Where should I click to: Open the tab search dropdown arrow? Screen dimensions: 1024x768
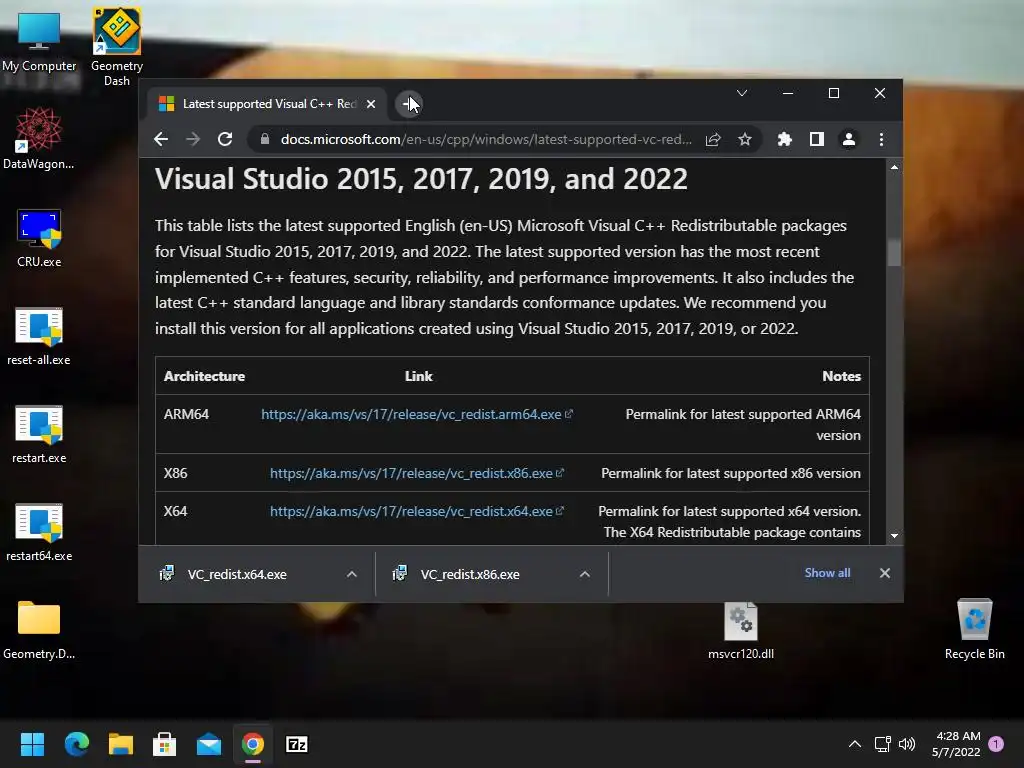click(x=742, y=93)
